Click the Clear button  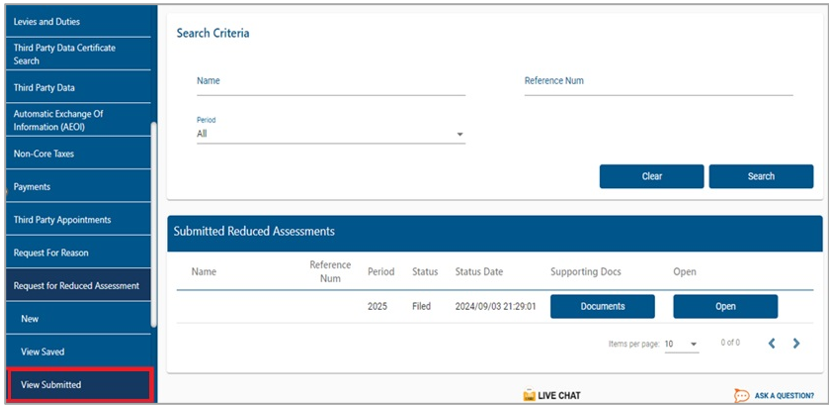(652, 176)
